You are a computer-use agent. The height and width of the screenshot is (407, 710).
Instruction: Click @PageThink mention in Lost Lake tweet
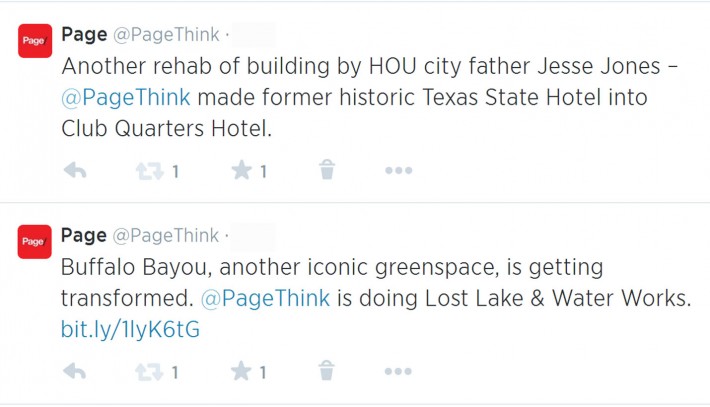pos(265,299)
